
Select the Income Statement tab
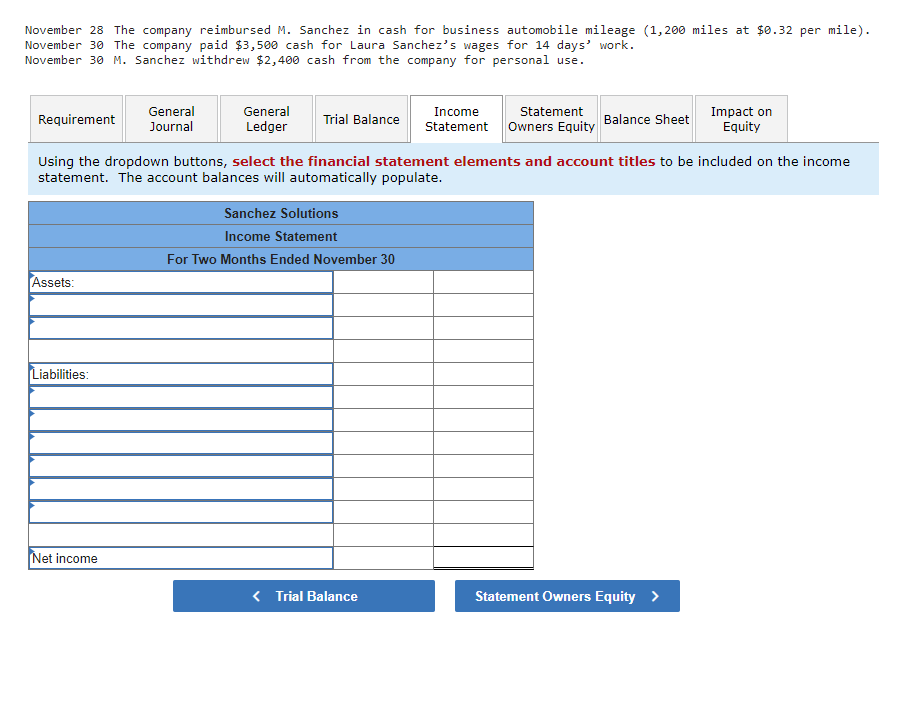point(456,119)
